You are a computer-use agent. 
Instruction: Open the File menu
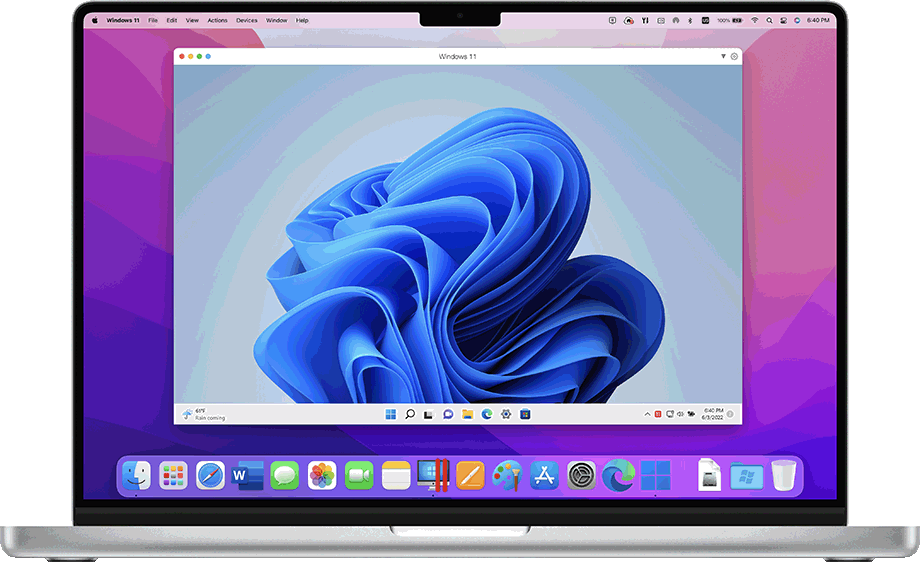153,20
